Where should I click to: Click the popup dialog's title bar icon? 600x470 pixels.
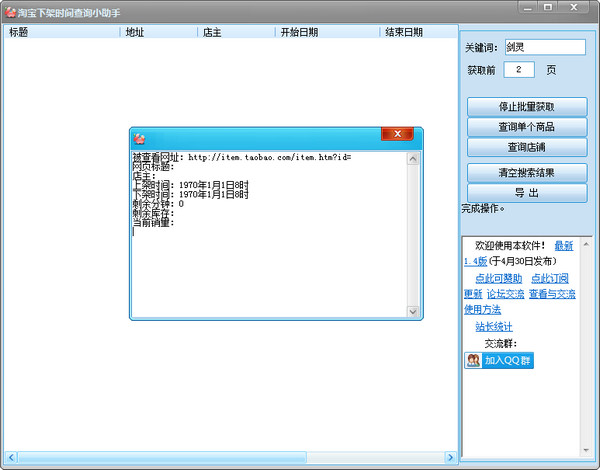click(141, 136)
